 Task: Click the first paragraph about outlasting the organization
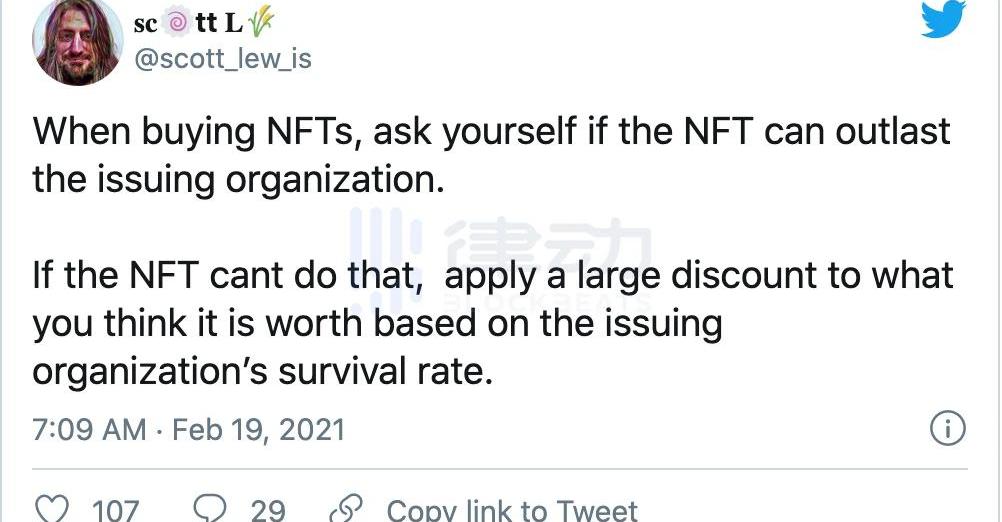pos(491,155)
